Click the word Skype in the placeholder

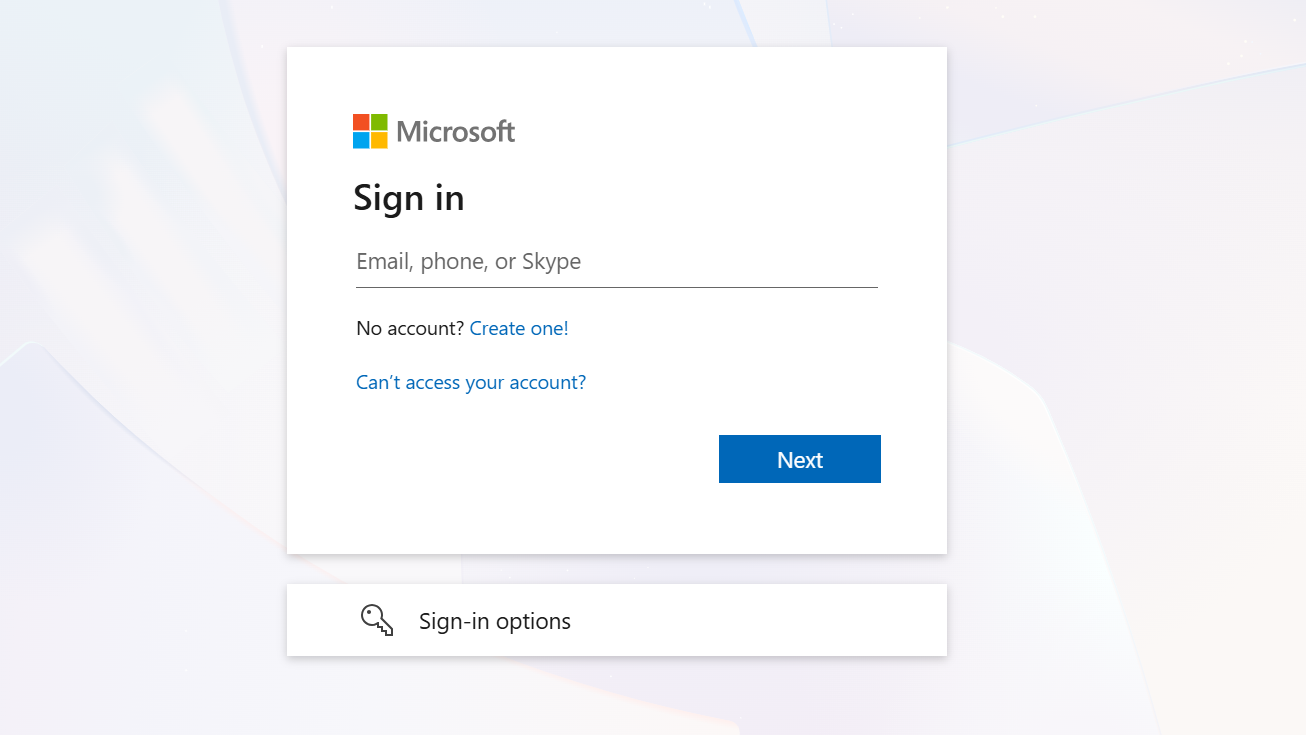551,262
